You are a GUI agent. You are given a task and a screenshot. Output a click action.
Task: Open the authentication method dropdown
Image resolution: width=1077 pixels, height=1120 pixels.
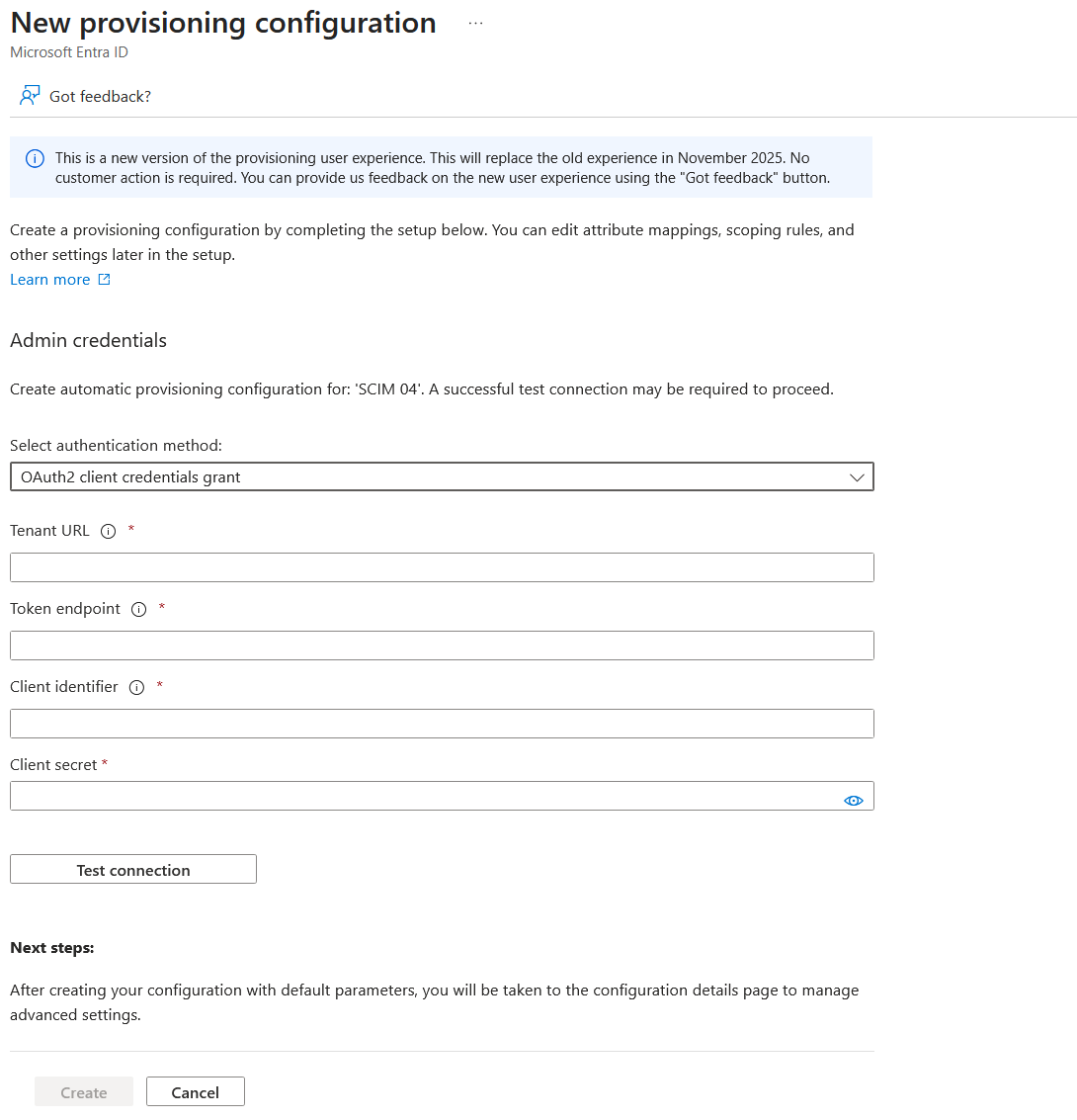click(442, 476)
